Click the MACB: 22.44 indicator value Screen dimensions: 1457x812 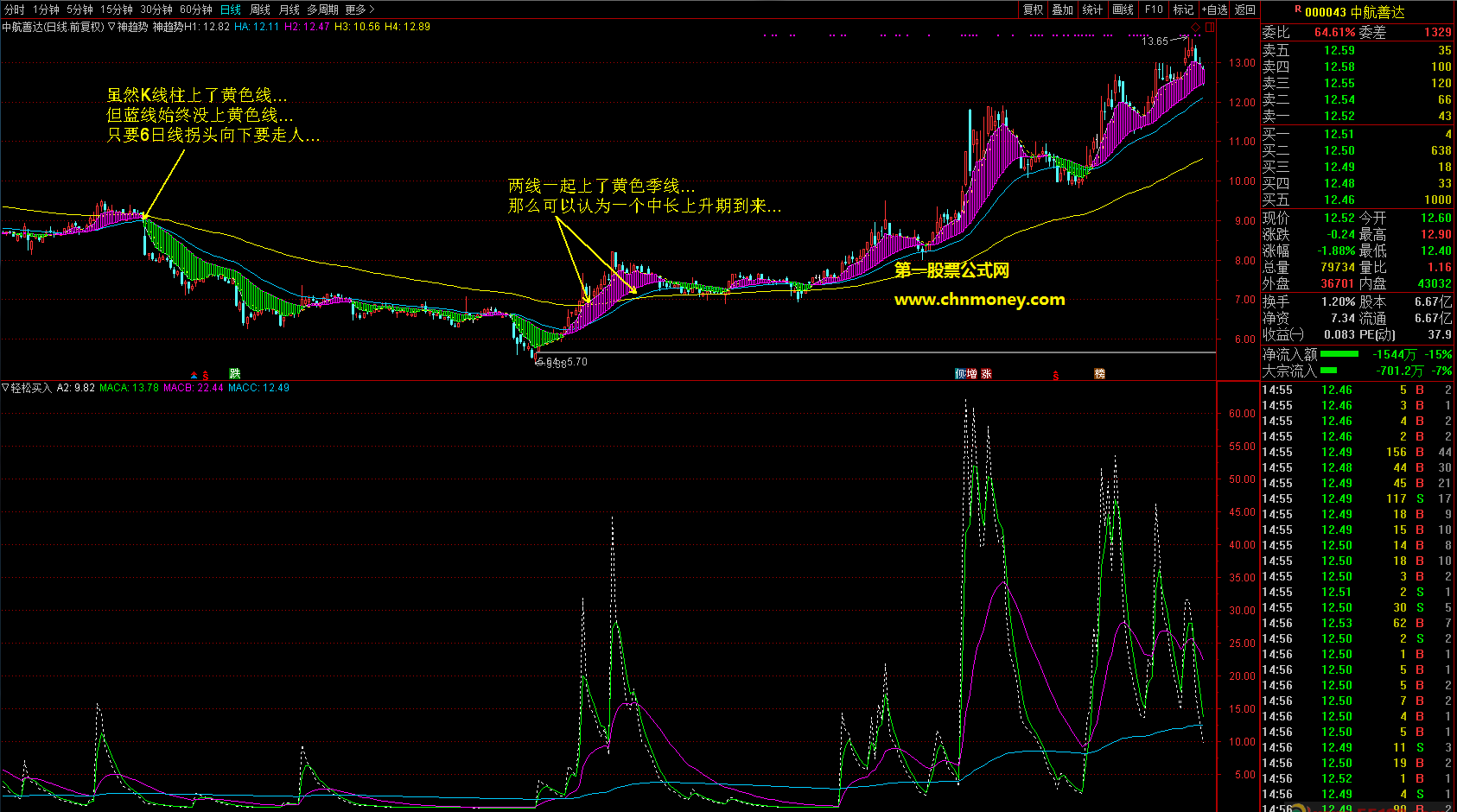[x=194, y=388]
